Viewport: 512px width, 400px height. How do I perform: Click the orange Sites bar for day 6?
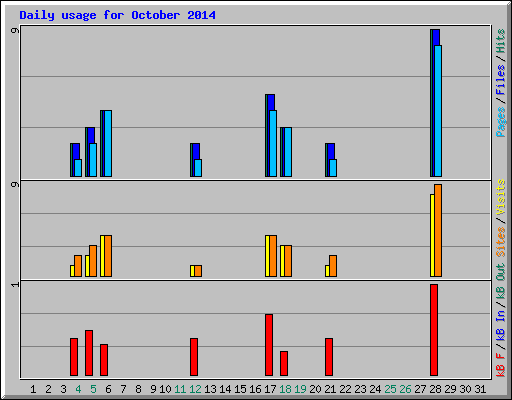tap(108, 256)
